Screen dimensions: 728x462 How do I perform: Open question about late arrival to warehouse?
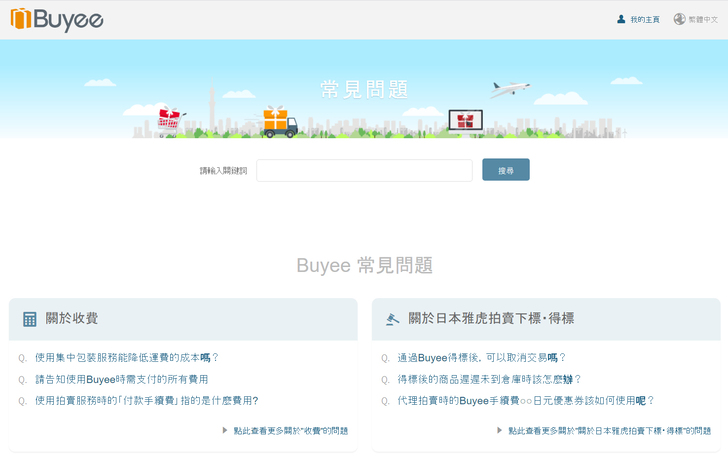point(489,379)
